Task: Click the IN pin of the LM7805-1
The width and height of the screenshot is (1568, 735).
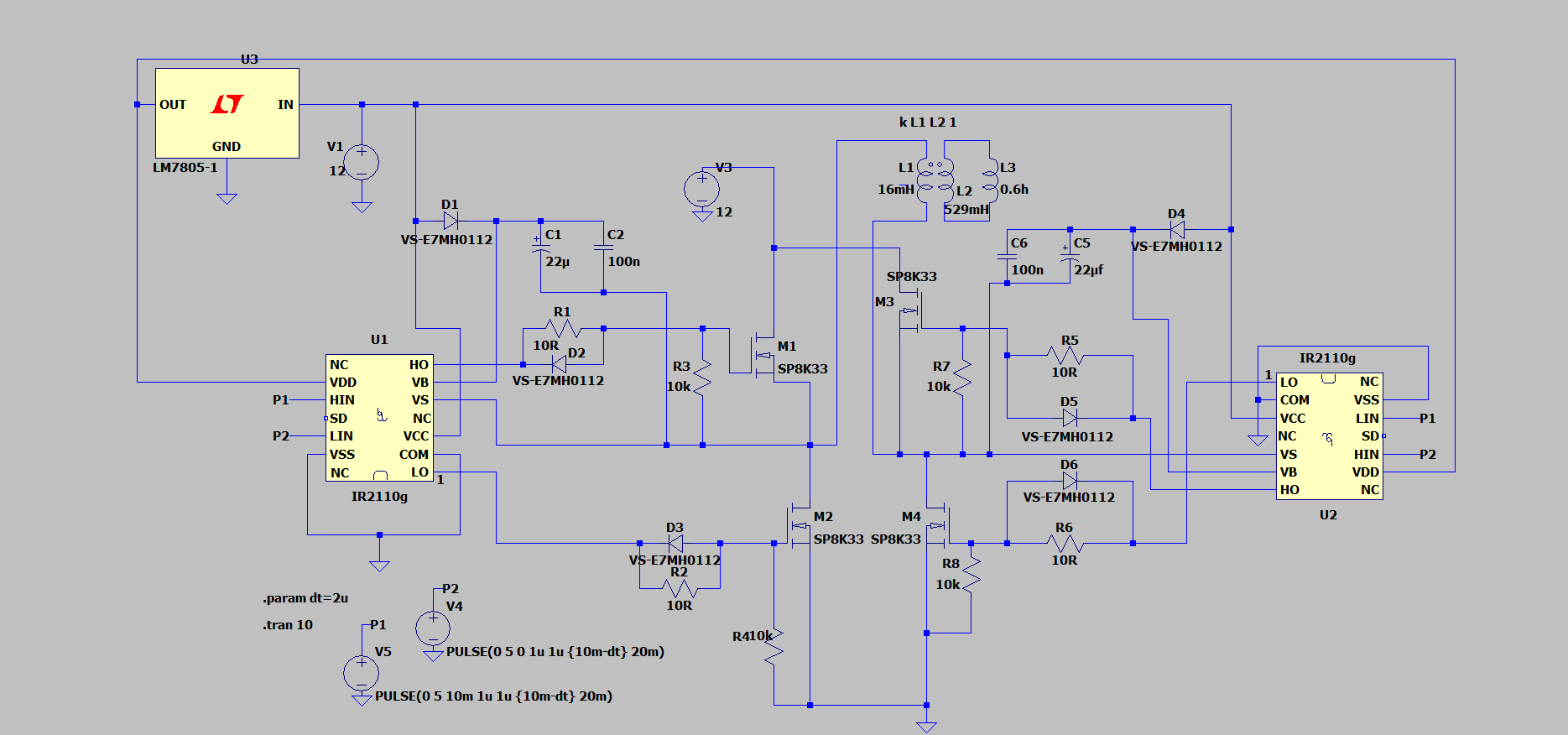Action: point(285,105)
